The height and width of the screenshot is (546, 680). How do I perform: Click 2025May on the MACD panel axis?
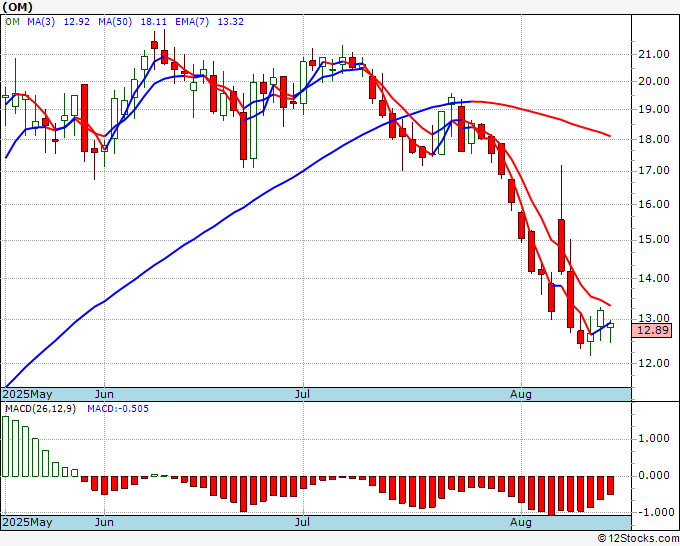tap(27, 522)
